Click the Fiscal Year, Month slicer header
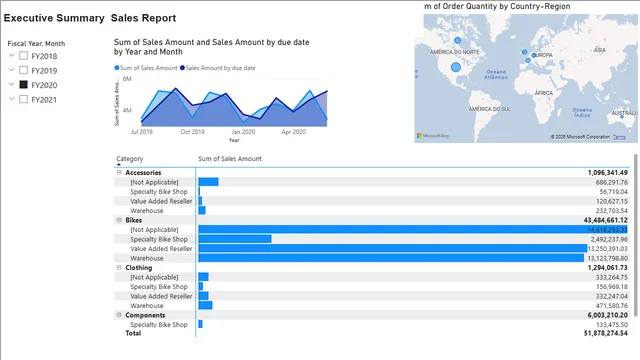 tap(36, 44)
